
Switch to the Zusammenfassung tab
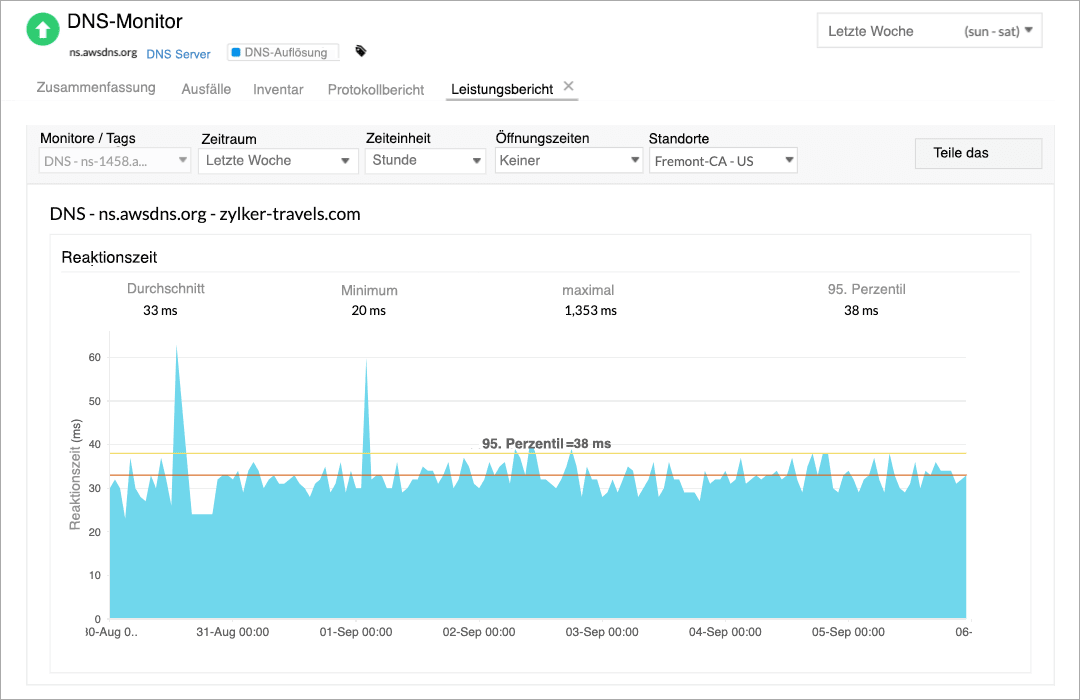tap(95, 88)
